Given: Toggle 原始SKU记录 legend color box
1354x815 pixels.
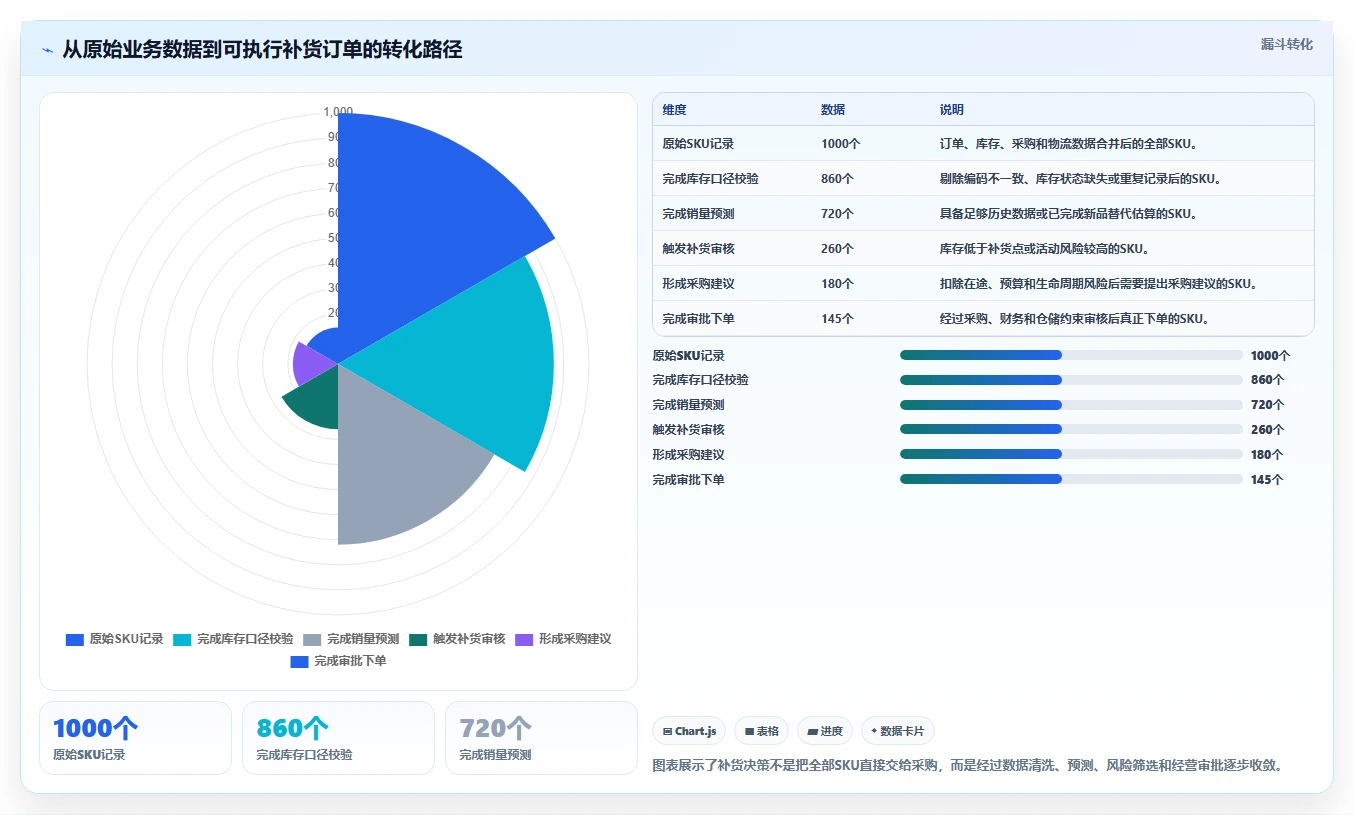Looking at the screenshot, I should (x=75, y=639).
